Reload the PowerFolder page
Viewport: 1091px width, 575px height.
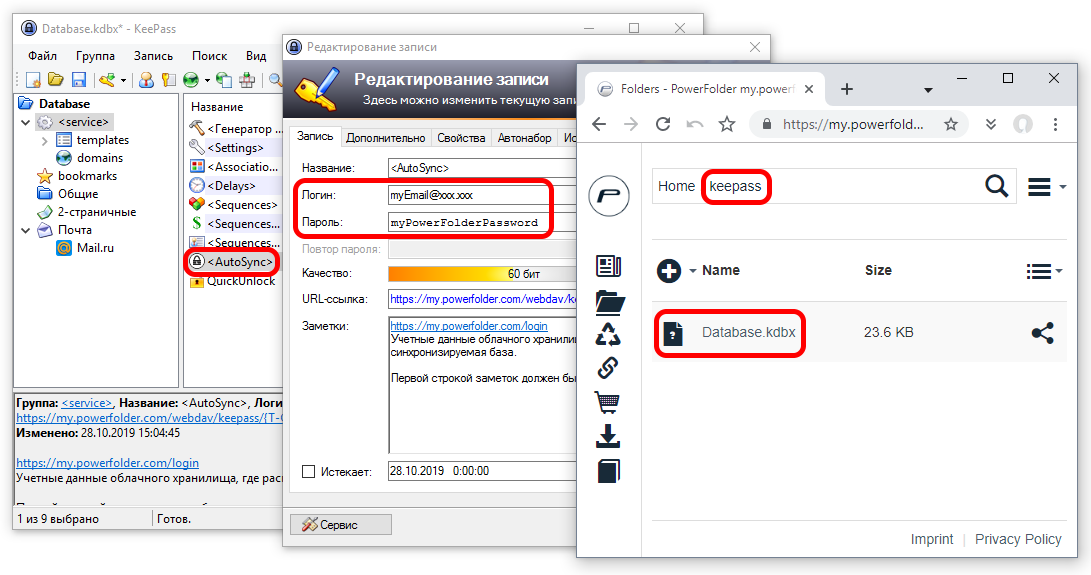pyautogui.click(x=662, y=125)
